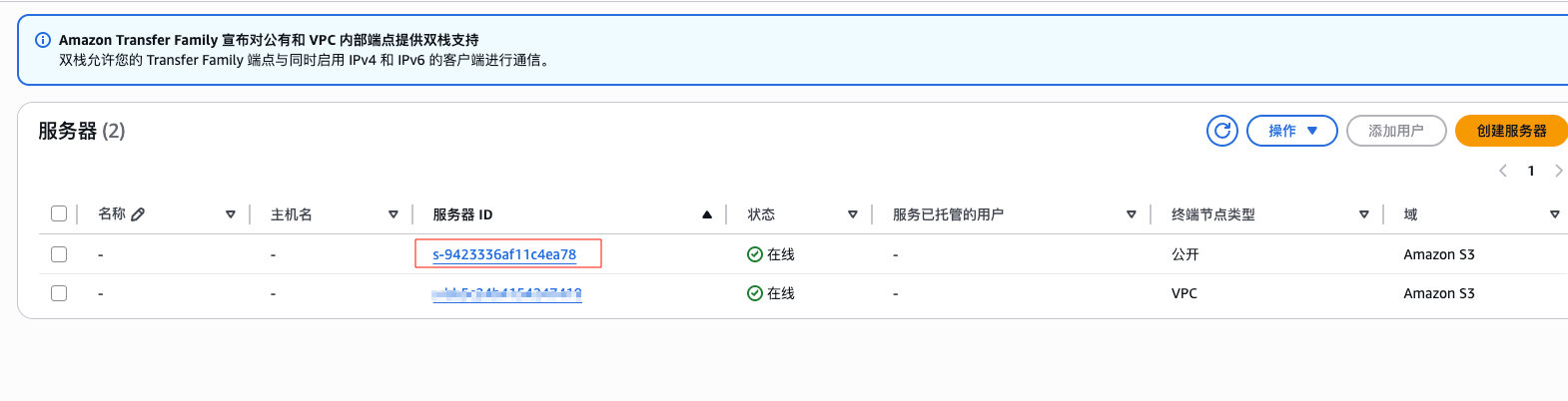1568x401 pixels.
Task: Check the s-9423336af11c4ea78 row checkbox
Action: click(x=59, y=254)
